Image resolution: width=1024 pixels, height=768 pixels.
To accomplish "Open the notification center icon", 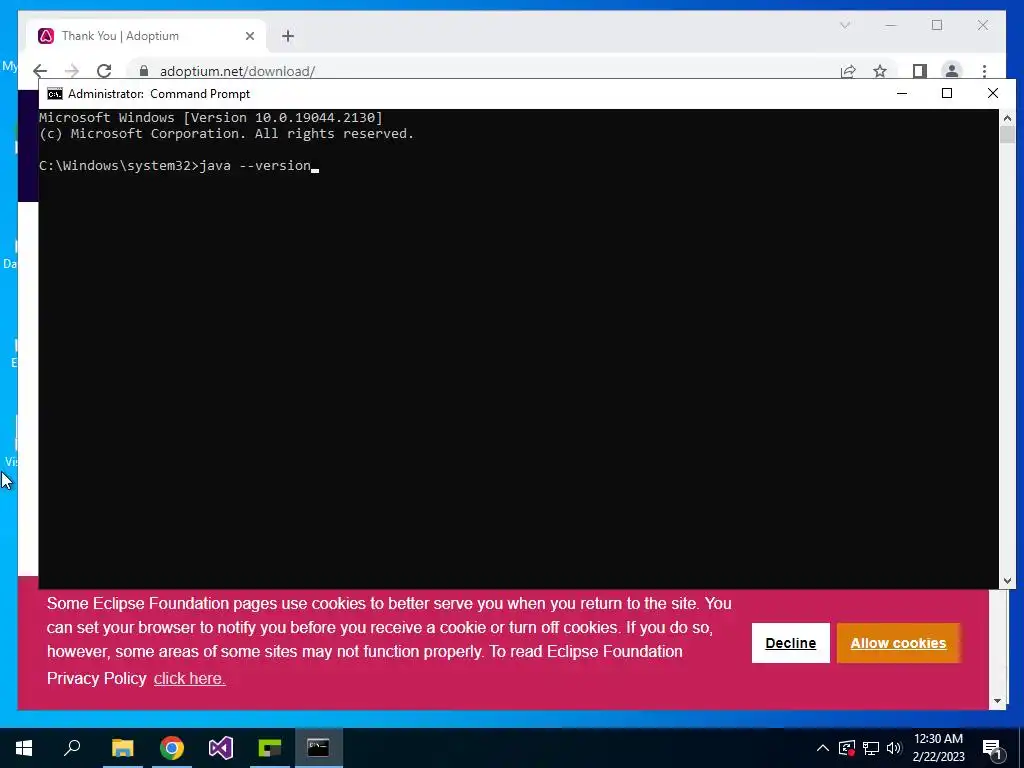I will pos(993,749).
